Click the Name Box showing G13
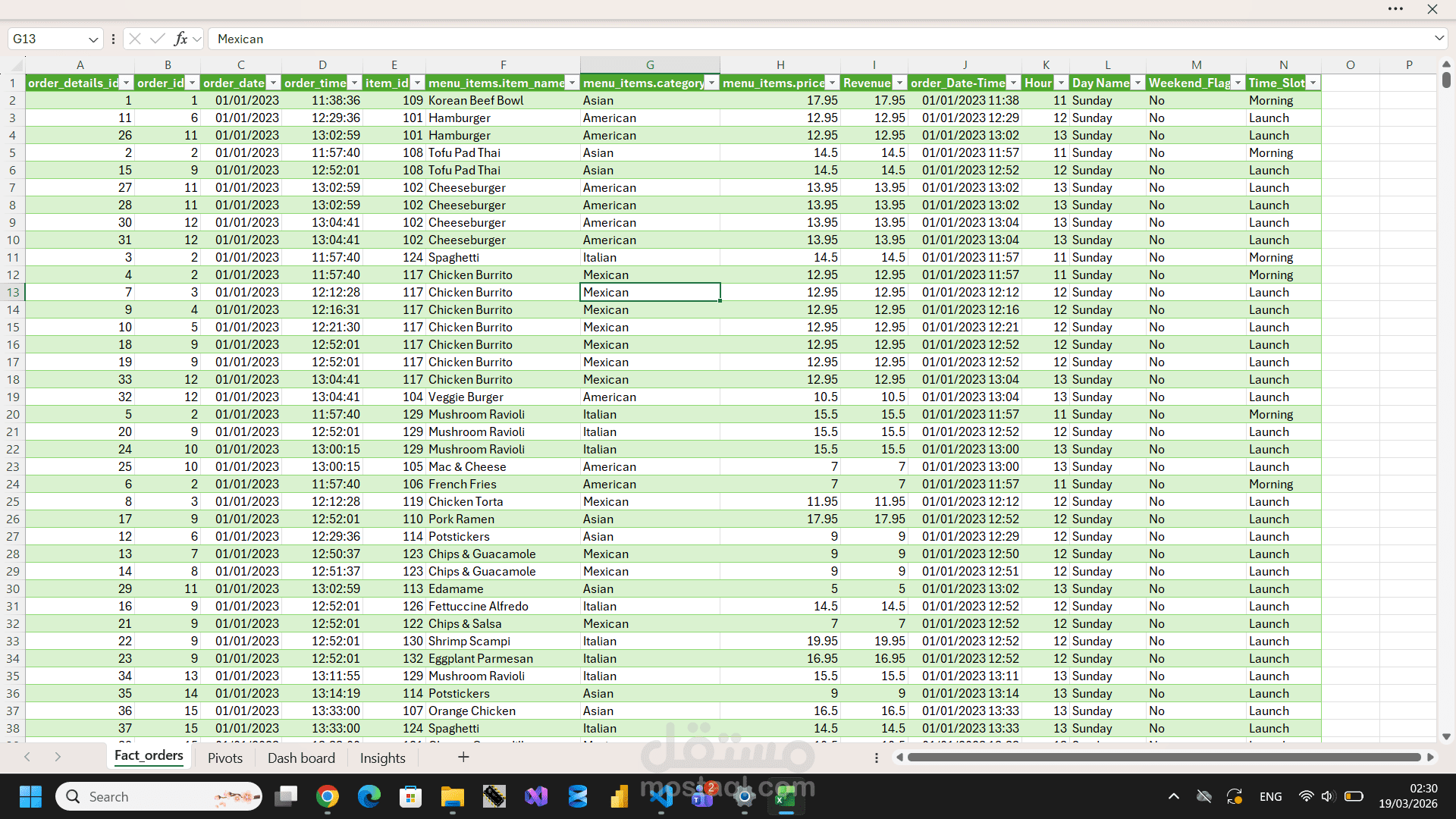Image resolution: width=1456 pixels, height=819 pixels. 47,39
